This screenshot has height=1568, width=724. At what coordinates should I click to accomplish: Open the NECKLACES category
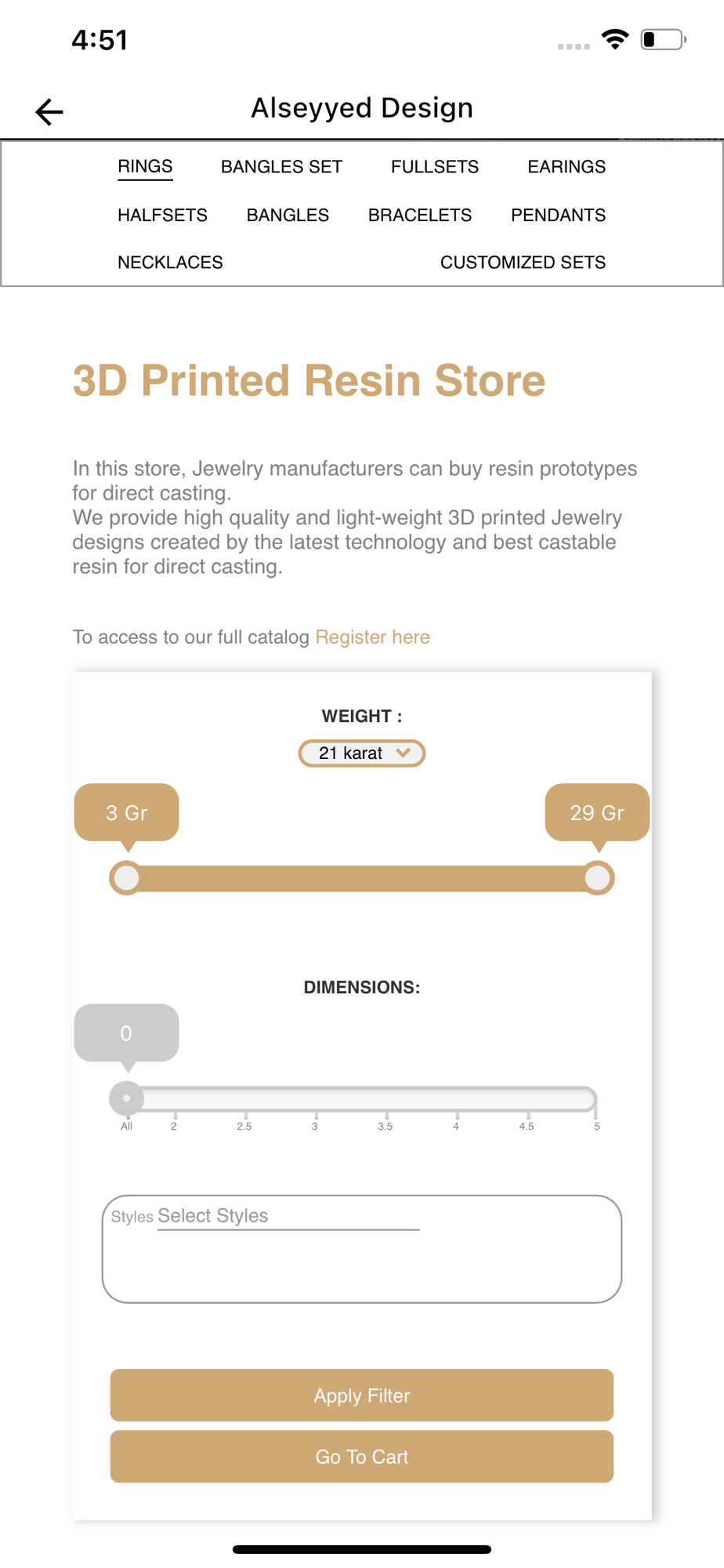click(170, 263)
